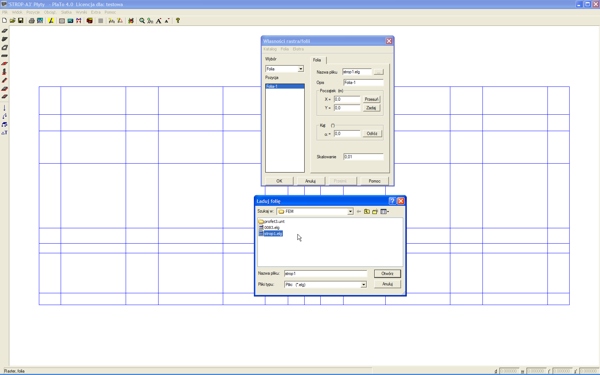The image size is (600, 375).
Task: Select the 0083.elg file
Action: pos(269,228)
